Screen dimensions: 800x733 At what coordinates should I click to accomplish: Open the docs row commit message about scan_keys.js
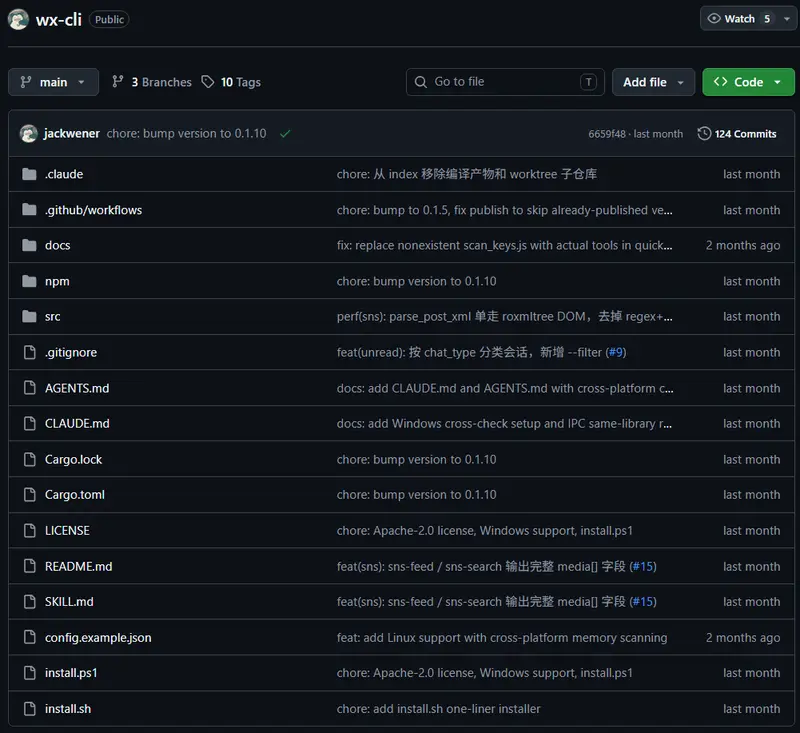(505, 245)
